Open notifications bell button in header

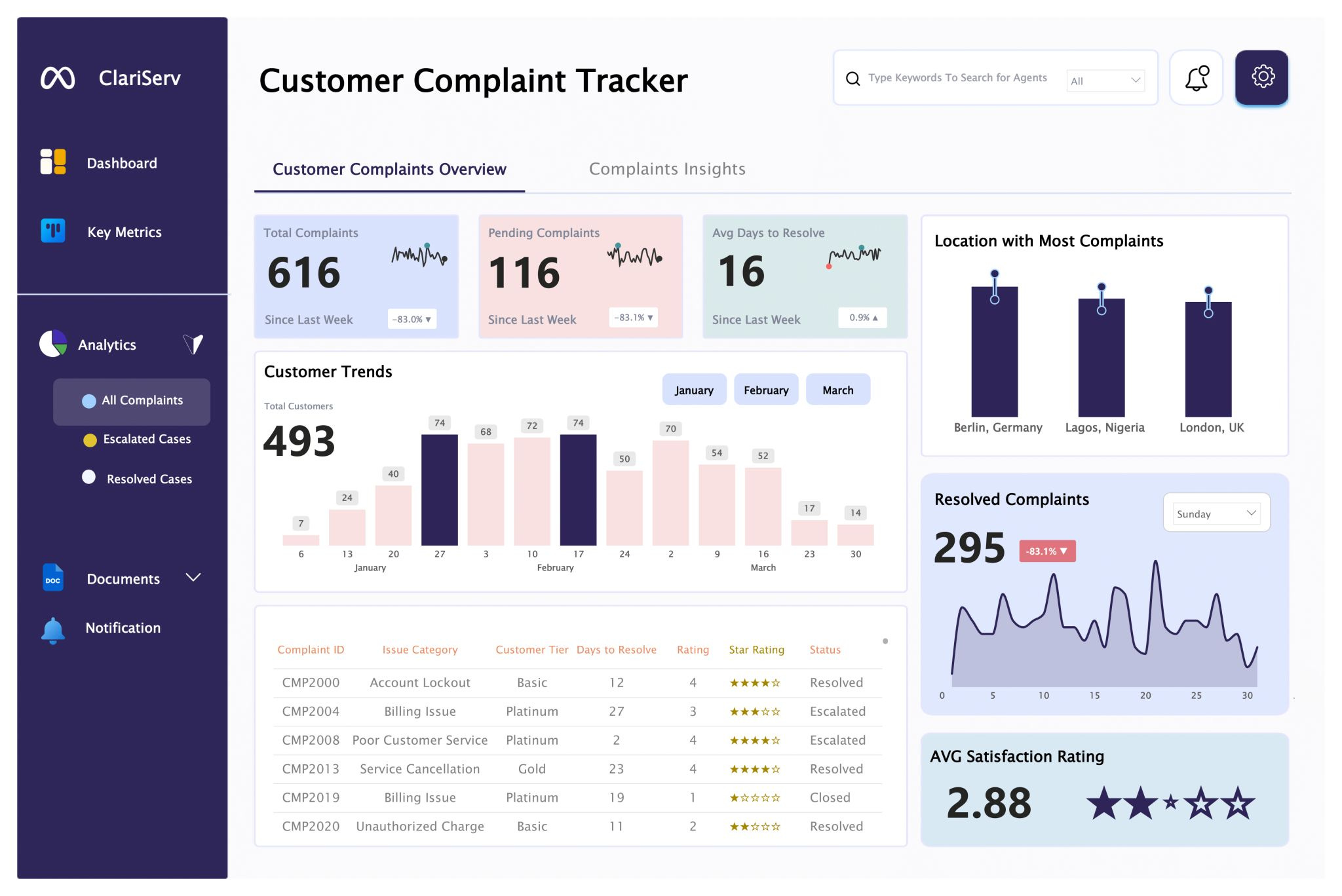(x=1196, y=78)
